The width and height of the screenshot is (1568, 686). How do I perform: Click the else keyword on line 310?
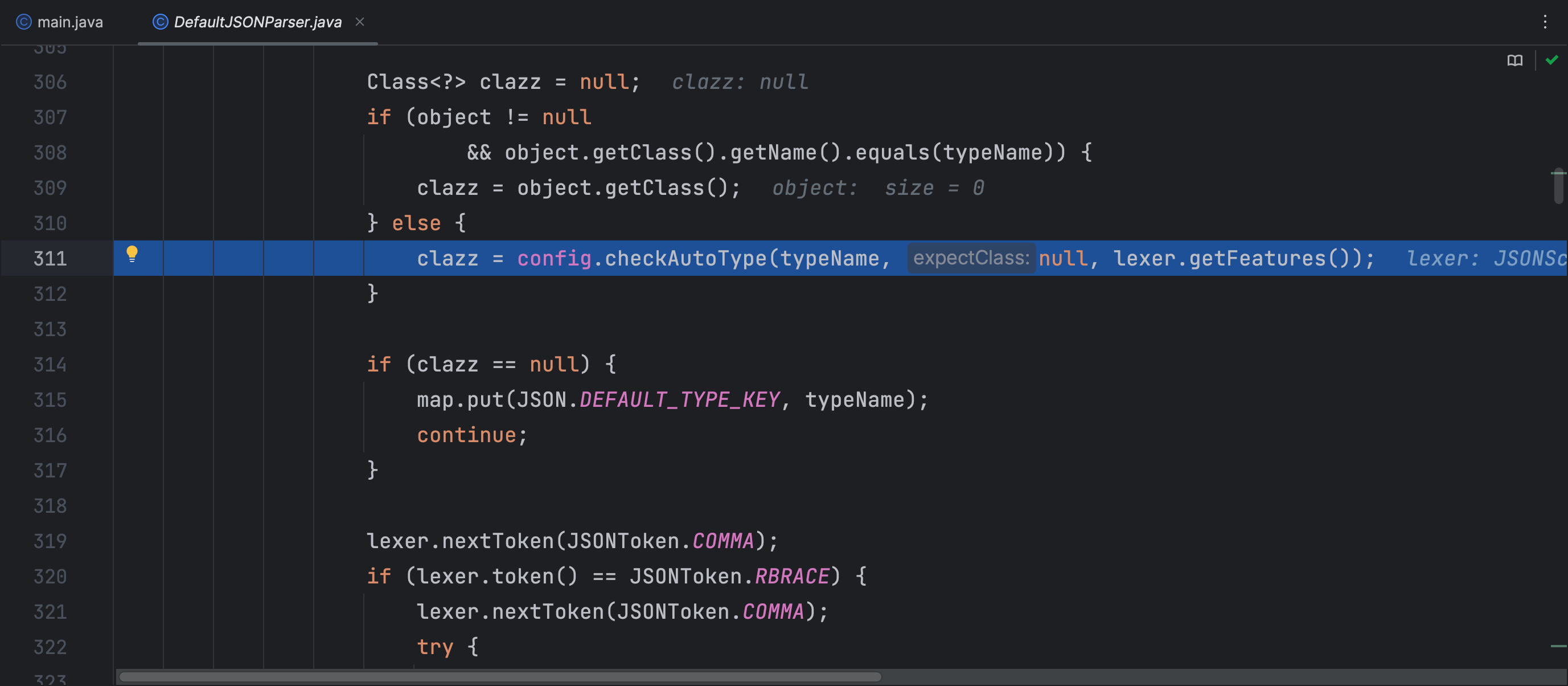(x=416, y=223)
